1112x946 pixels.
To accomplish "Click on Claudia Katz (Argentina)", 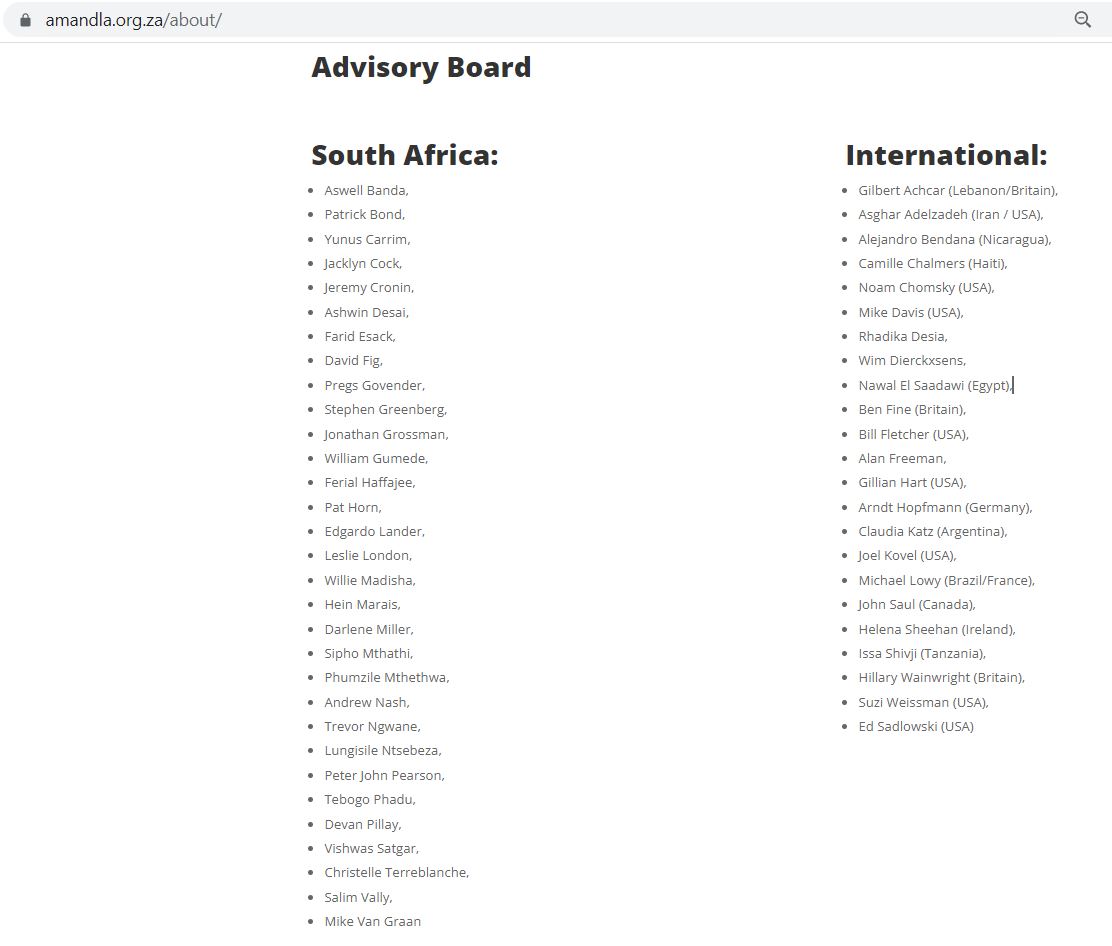I will 933,531.
